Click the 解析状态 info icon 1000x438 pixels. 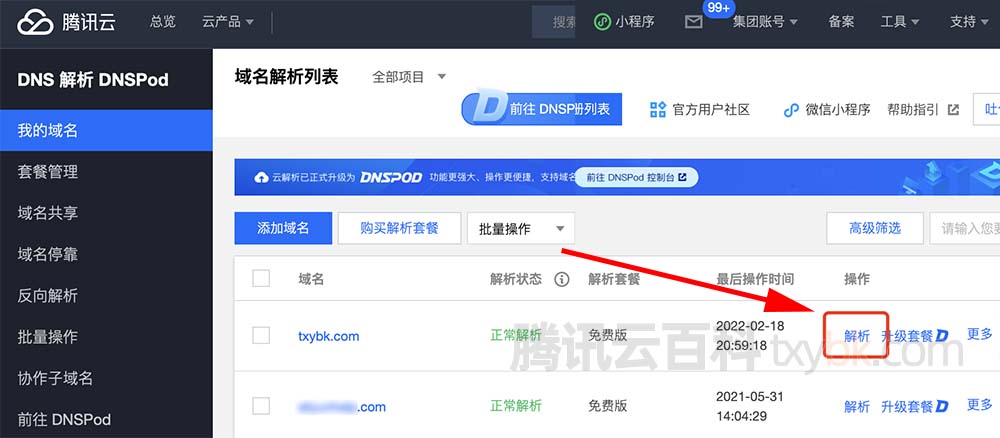click(x=561, y=279)
